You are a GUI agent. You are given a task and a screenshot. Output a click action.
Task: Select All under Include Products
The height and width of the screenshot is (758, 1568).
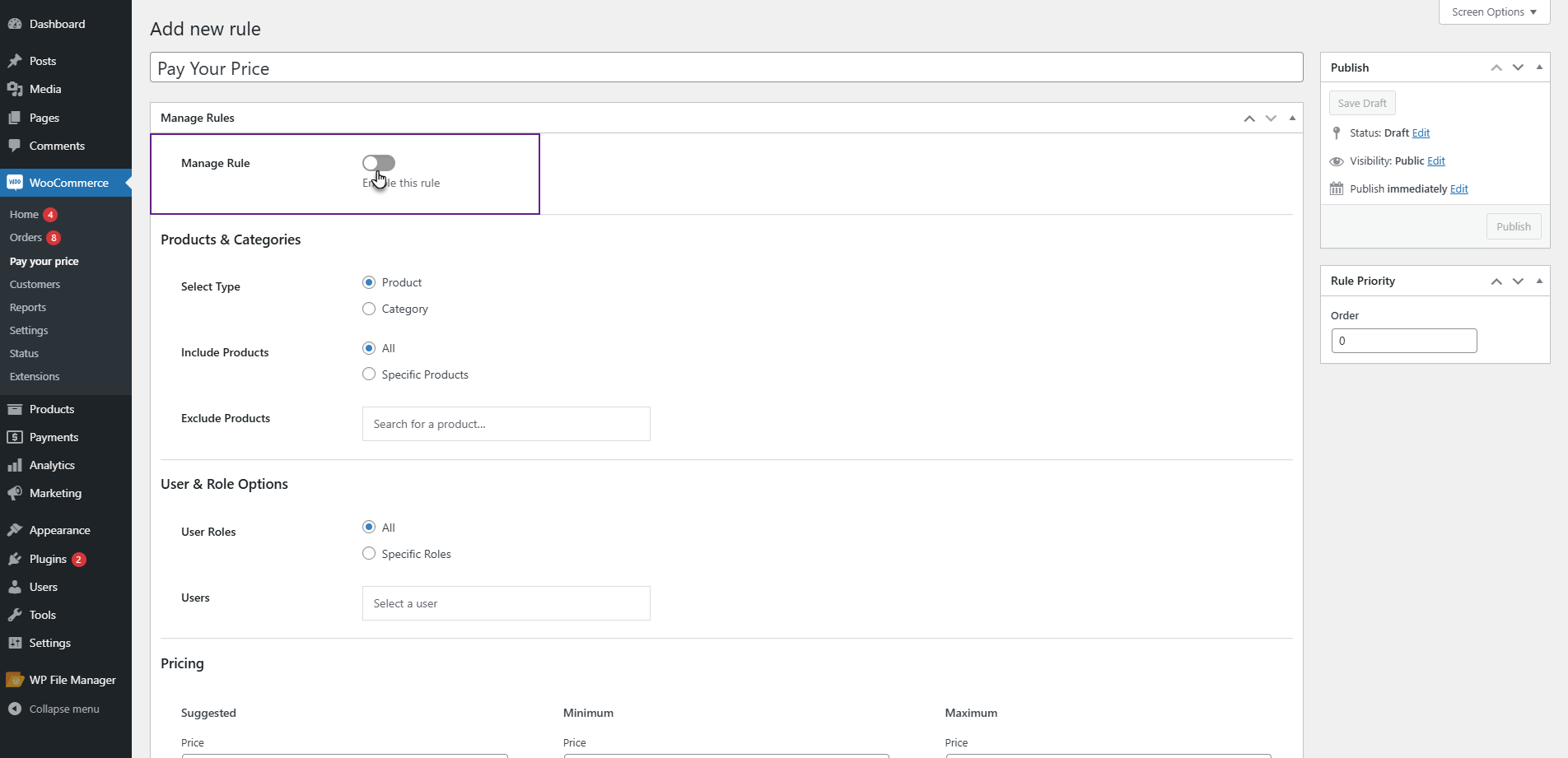click(x=369, y=348)
